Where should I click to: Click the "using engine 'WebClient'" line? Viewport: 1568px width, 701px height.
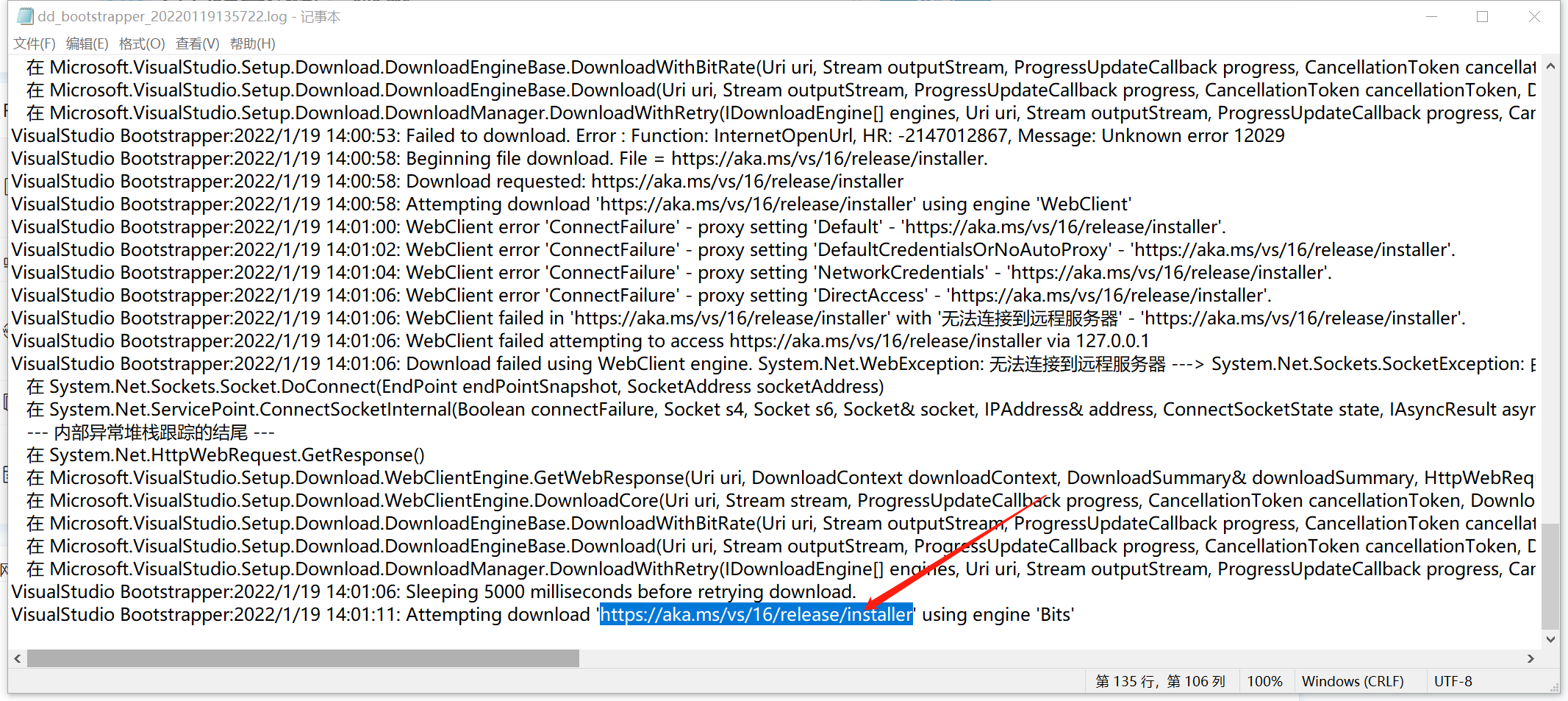[572, 204]
